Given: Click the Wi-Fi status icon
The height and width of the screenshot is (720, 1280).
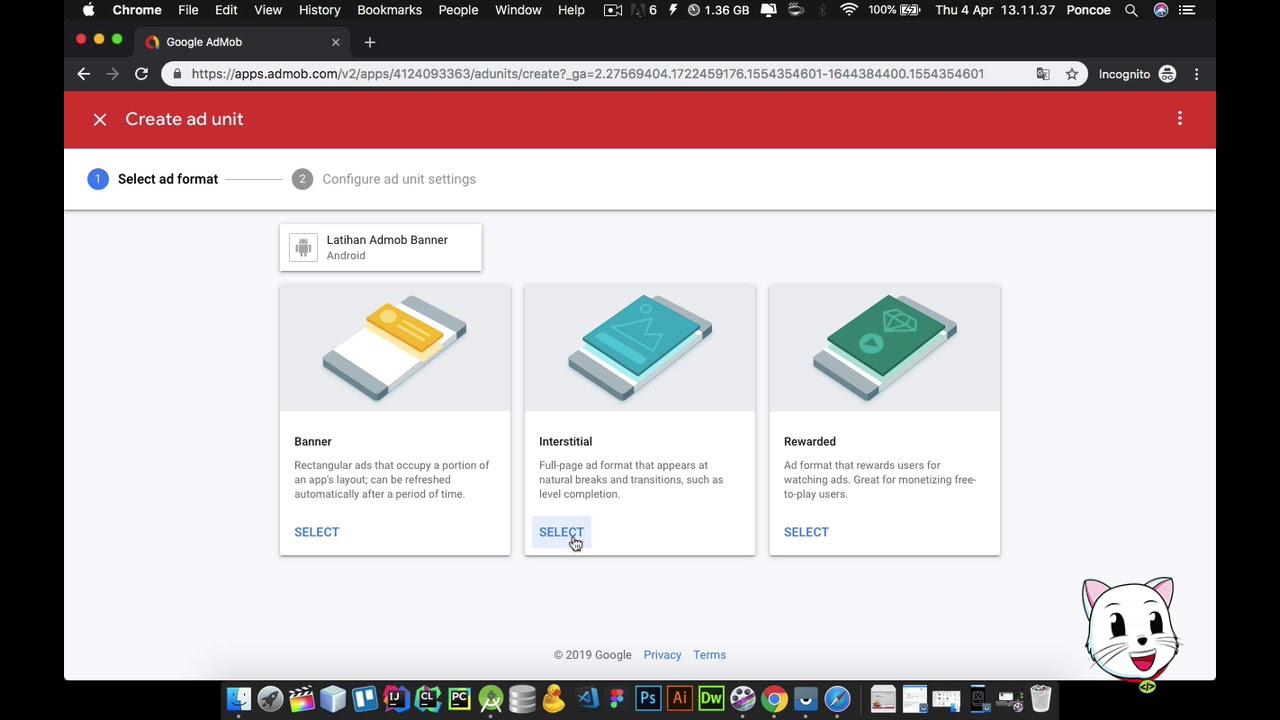Looking at the screenshot, I should point(849,10).
